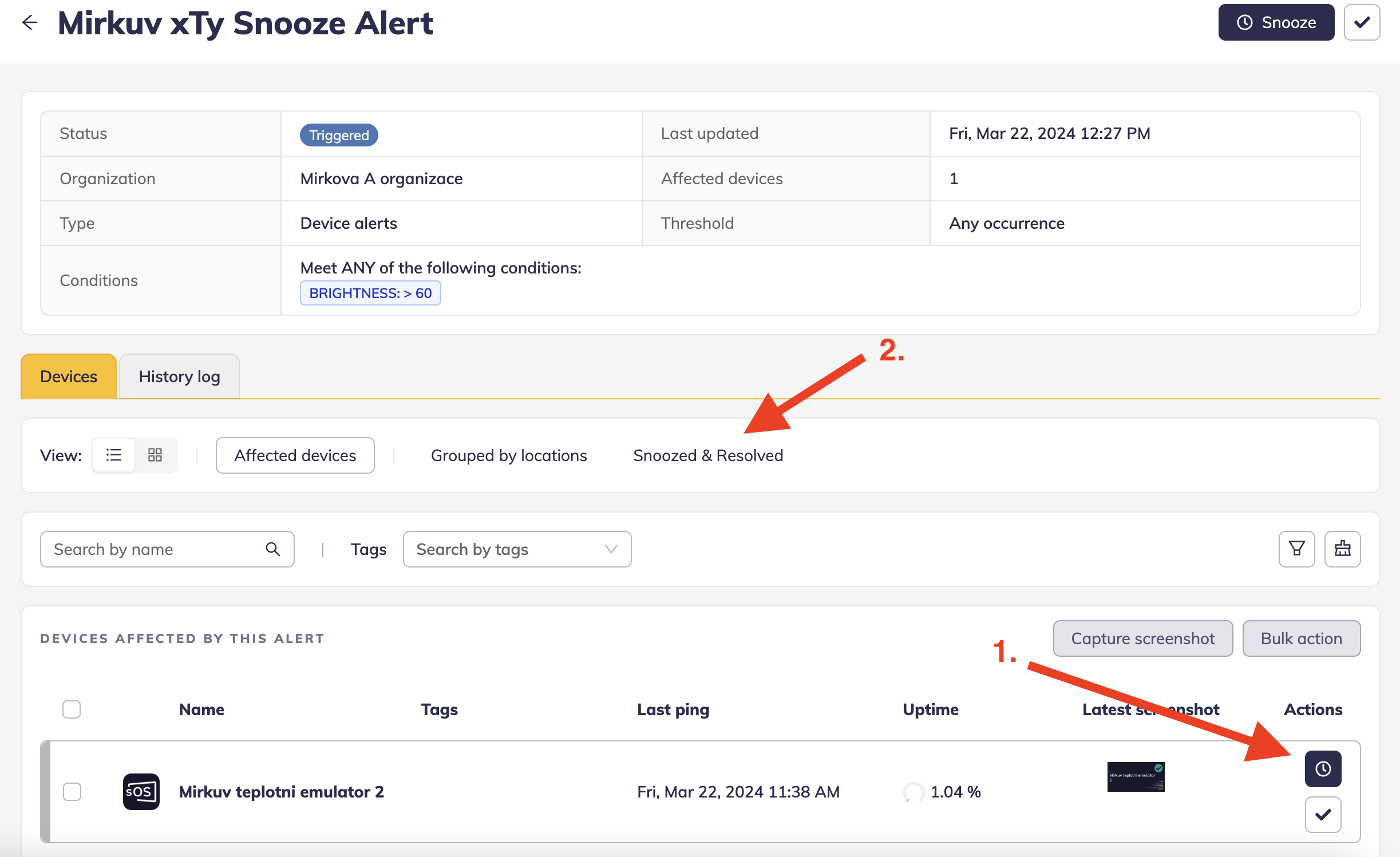Check the Mirkuv teplotni emulator 2 checkbox
Image resolution: width=1400 pixels, height=857 pixels.
tap(72, 792)
